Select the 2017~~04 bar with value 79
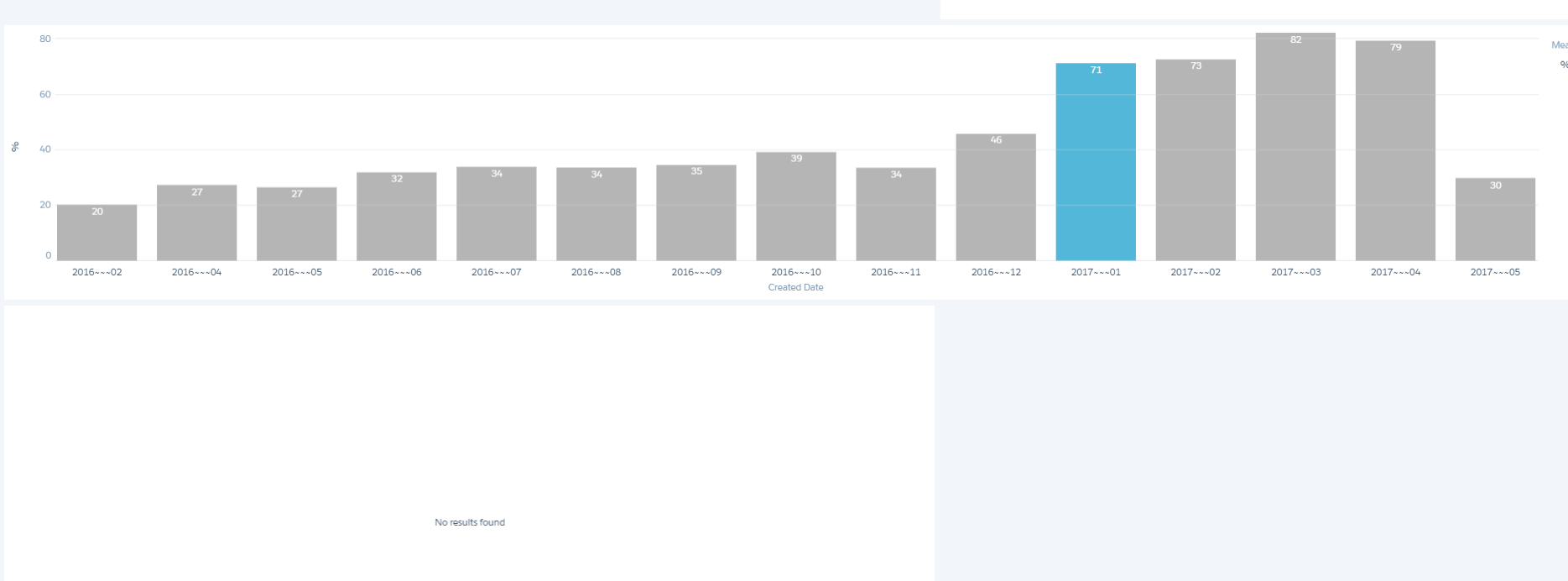 pos(1395,151)
